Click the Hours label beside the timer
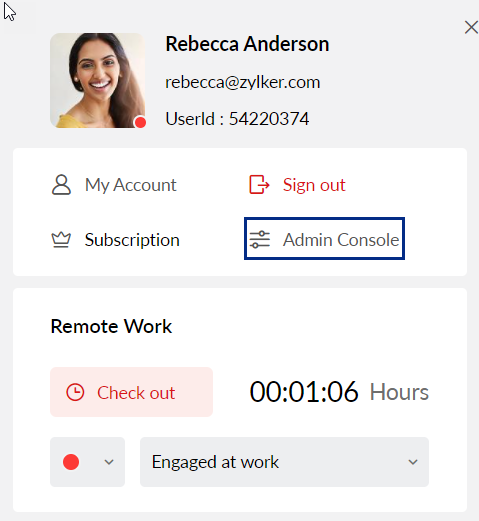 [399, 392]
